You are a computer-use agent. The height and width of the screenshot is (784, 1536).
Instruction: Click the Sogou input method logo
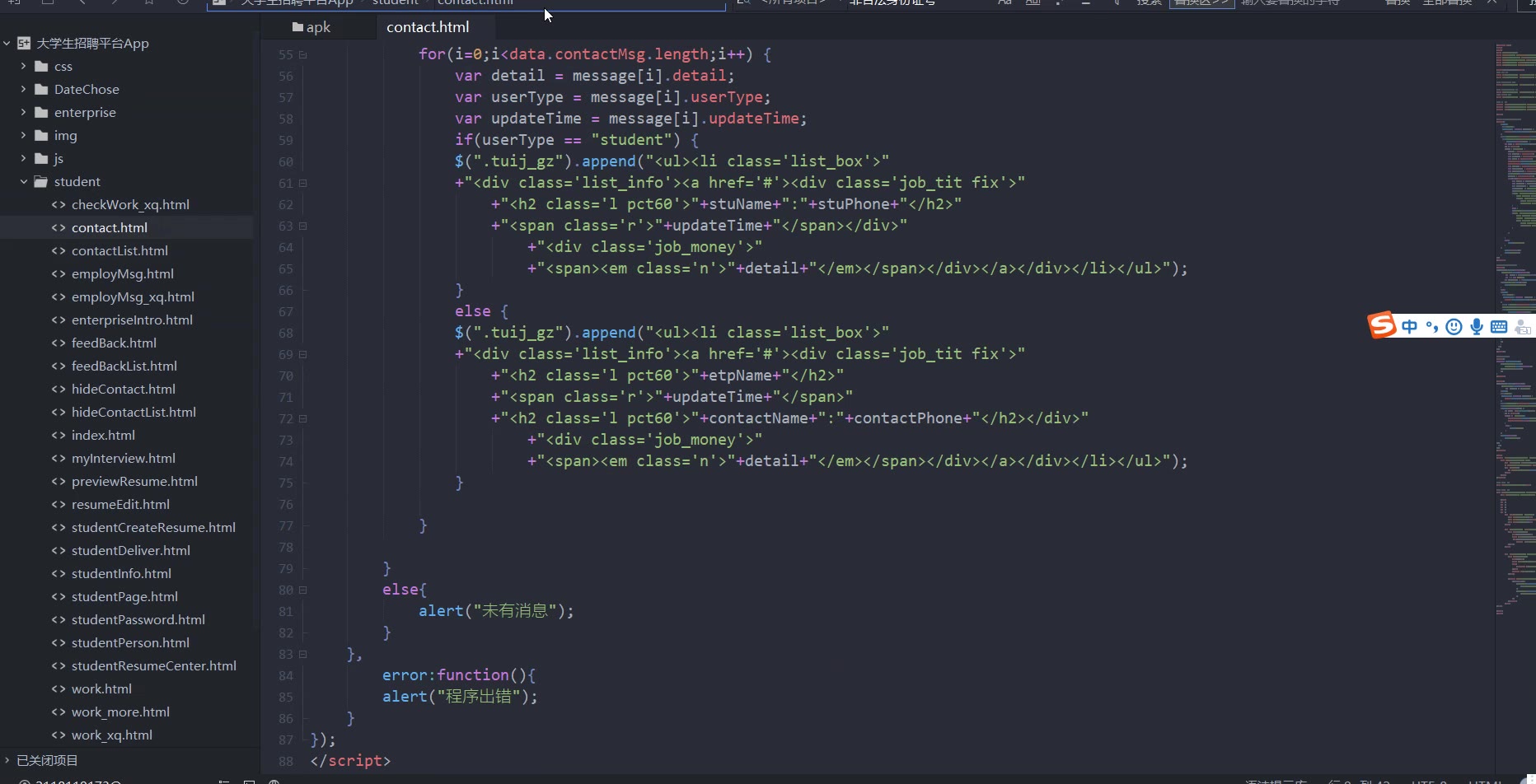(1382, 325)
